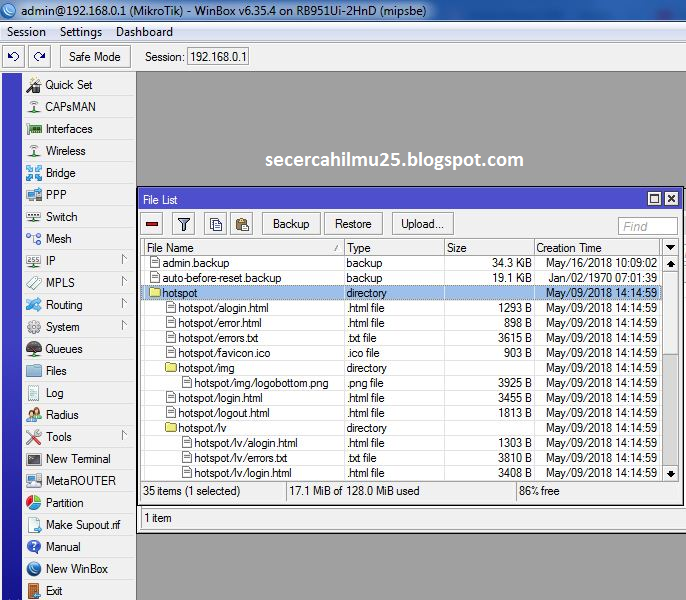
Task: Open the Settings menu
Action: (x=81, y=32)
